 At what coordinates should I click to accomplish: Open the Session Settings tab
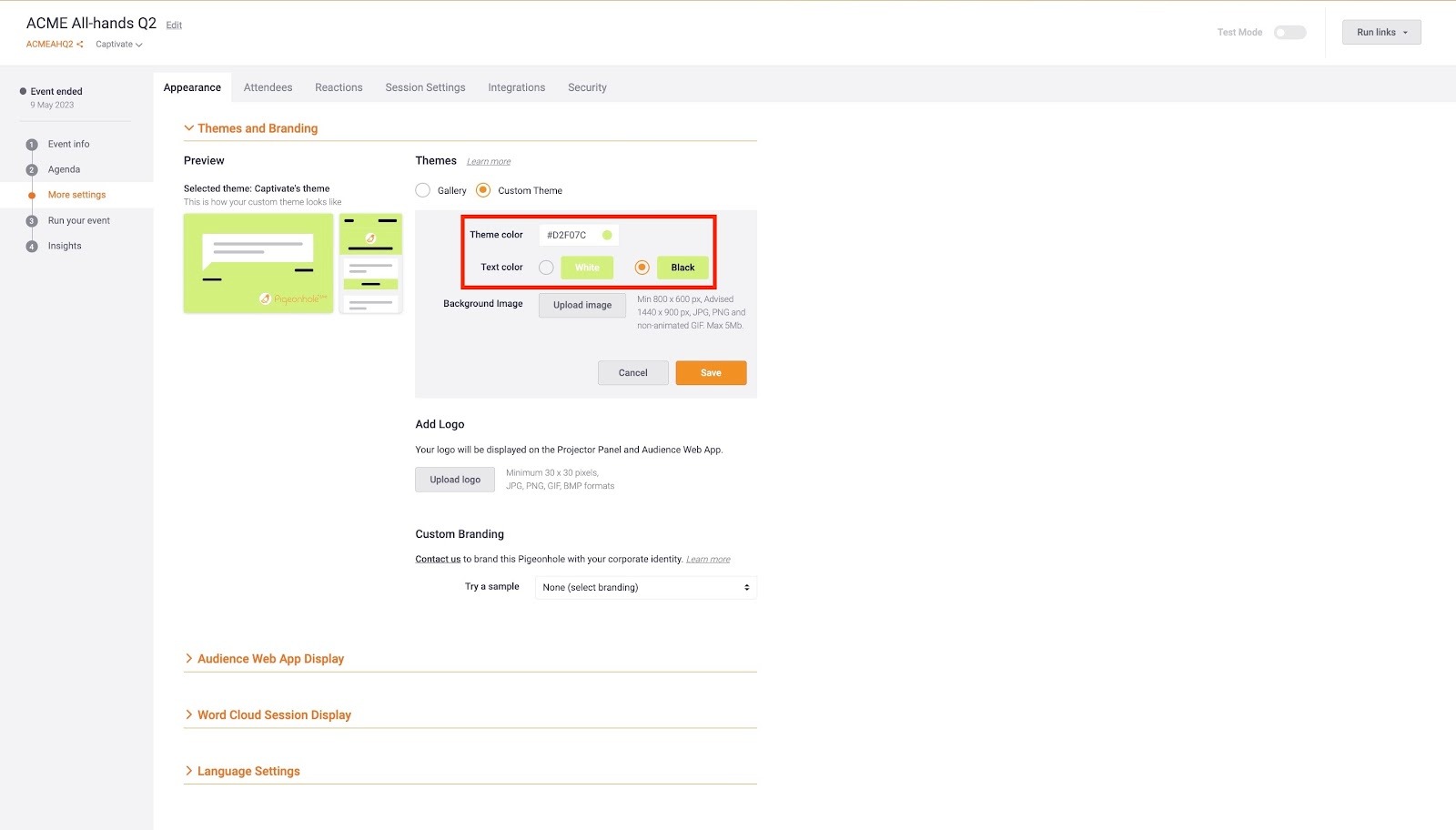click(425, 88)
